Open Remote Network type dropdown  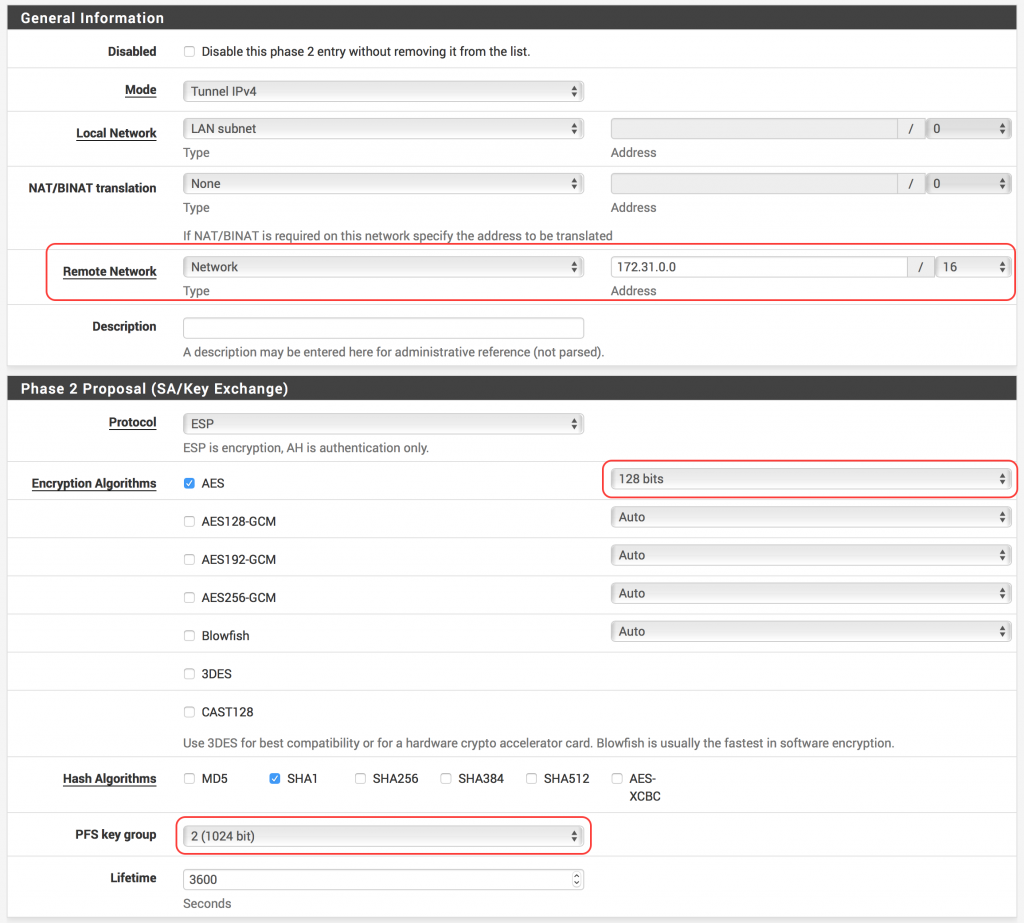pos(383,267)
